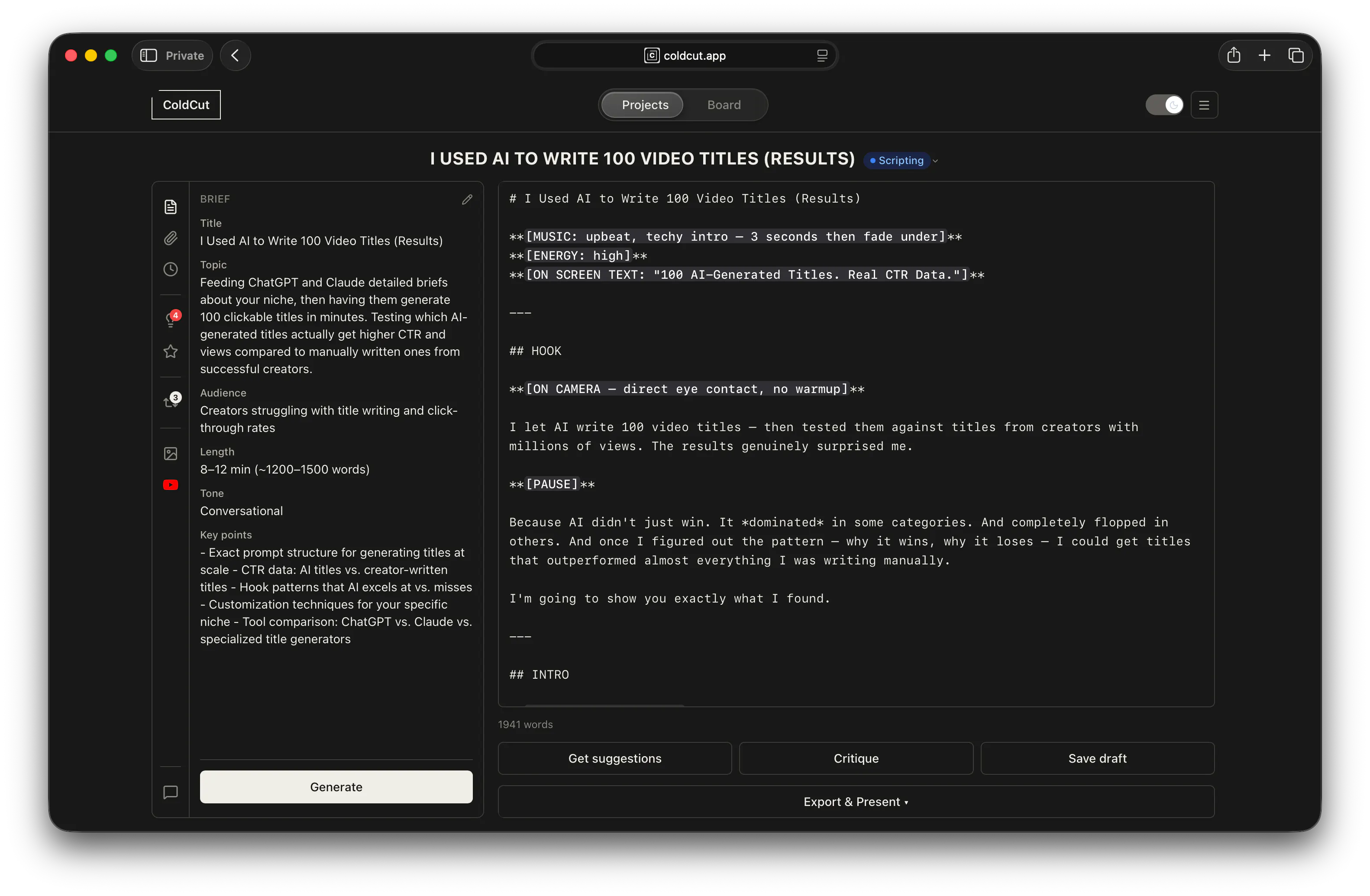Click "I'm going to show you" line
Image resolution: width=1370 pixels, height=896 pixels.
click(x=669, y=599)
